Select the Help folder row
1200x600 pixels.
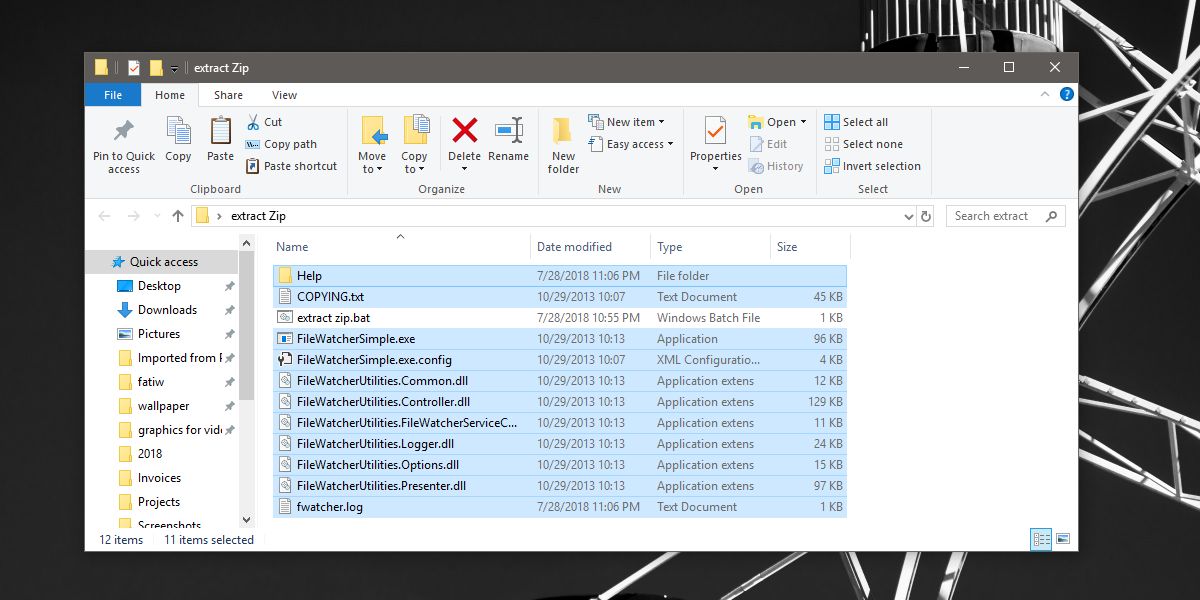click(x=559, y=276)
